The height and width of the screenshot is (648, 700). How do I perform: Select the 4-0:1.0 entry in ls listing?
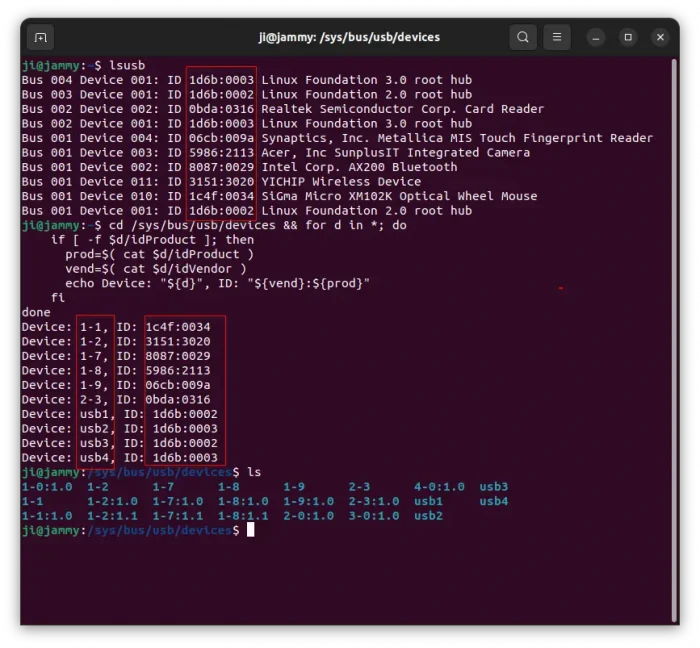coord(439,486)
